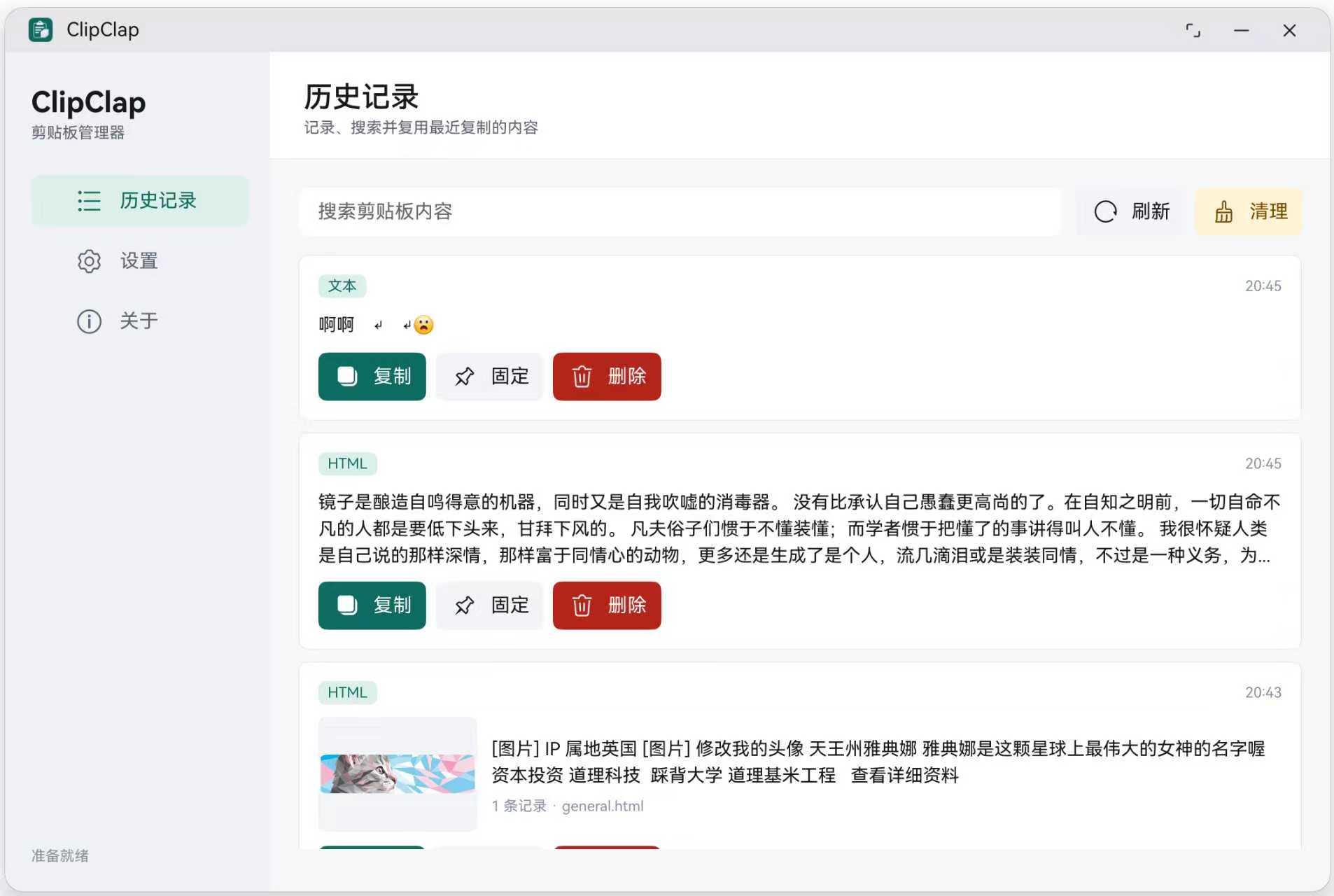
Task: Click the ClipClap app logo icon in the title bar
Action: 41,29
